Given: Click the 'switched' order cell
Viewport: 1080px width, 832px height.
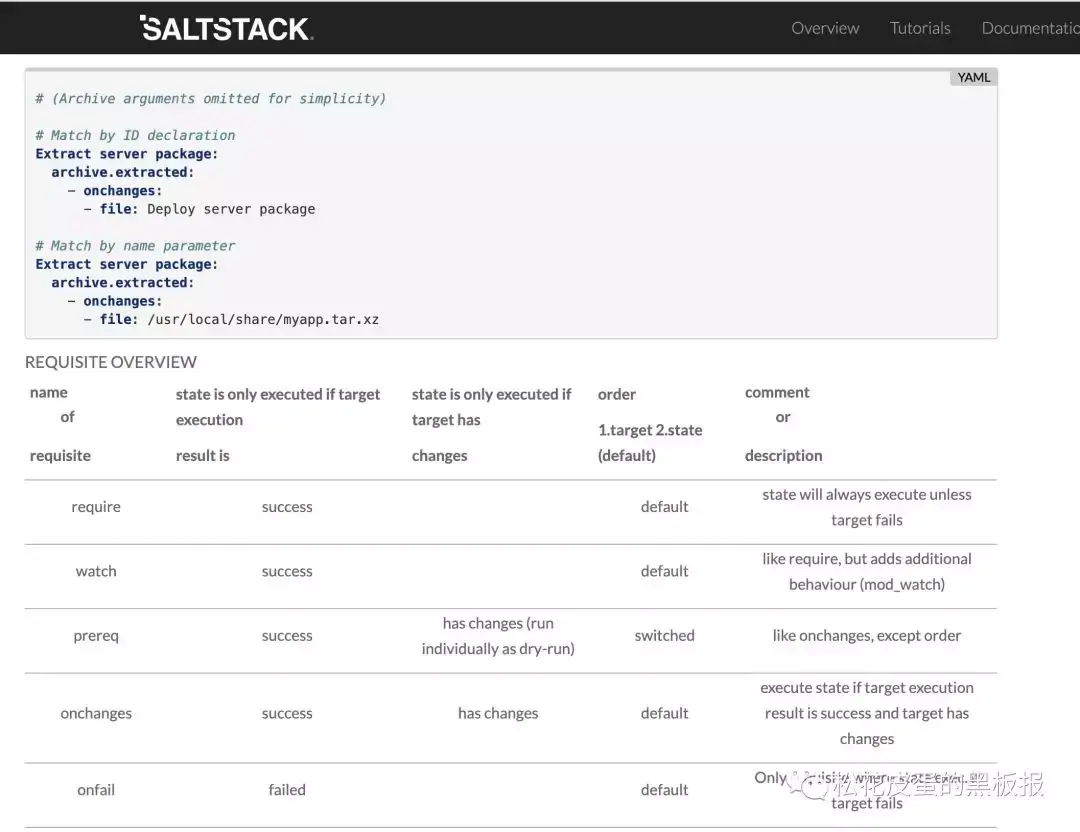Looking at the screenshot, I should [664, 636].
